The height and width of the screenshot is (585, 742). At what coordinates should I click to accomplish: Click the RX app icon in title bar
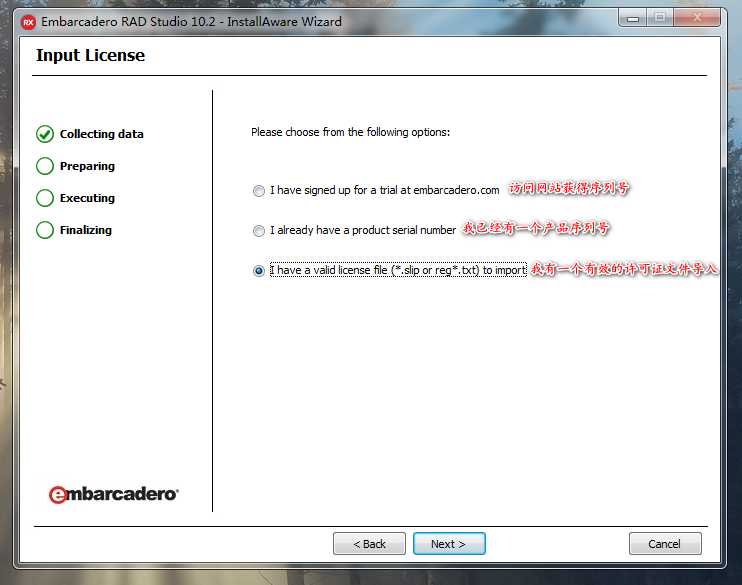pos(28,22)
